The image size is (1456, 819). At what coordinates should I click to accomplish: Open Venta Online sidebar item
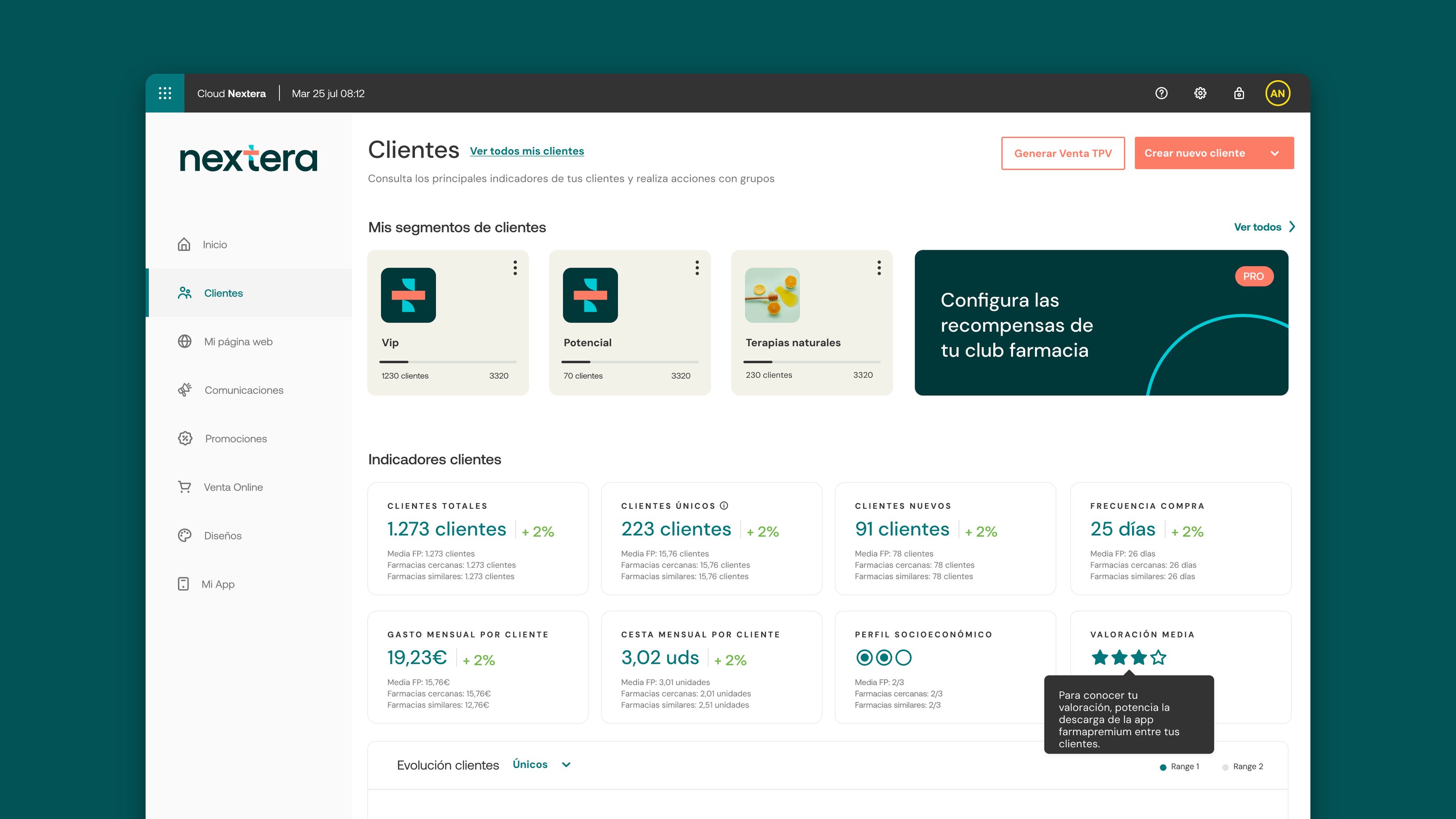click(x=249, y=487)
